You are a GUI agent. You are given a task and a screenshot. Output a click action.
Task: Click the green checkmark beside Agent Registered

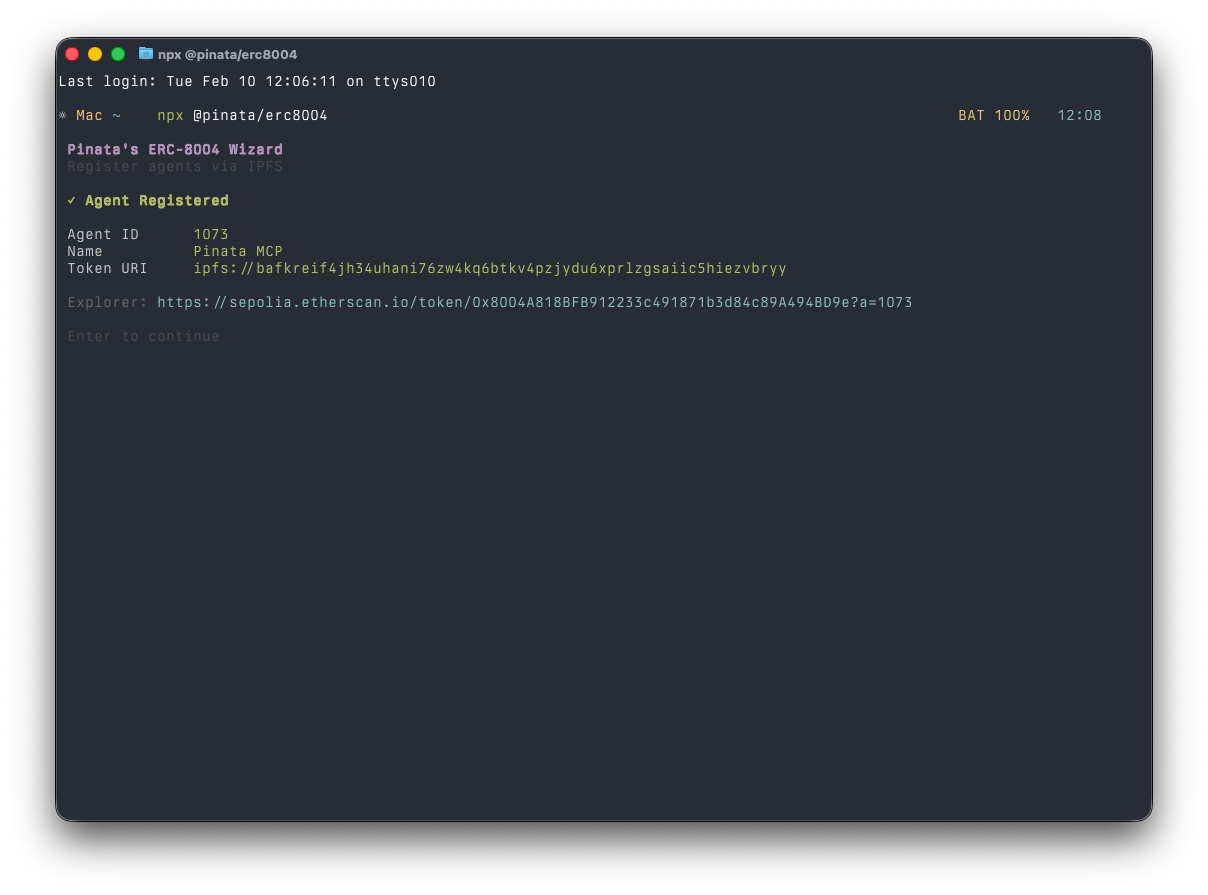(x=71, y=200)
